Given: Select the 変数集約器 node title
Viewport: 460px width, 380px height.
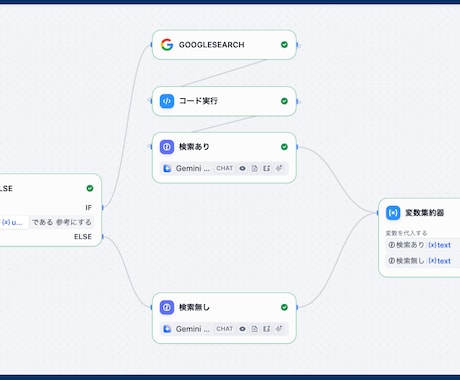Looking at the screenshot, I should [424, 213].
